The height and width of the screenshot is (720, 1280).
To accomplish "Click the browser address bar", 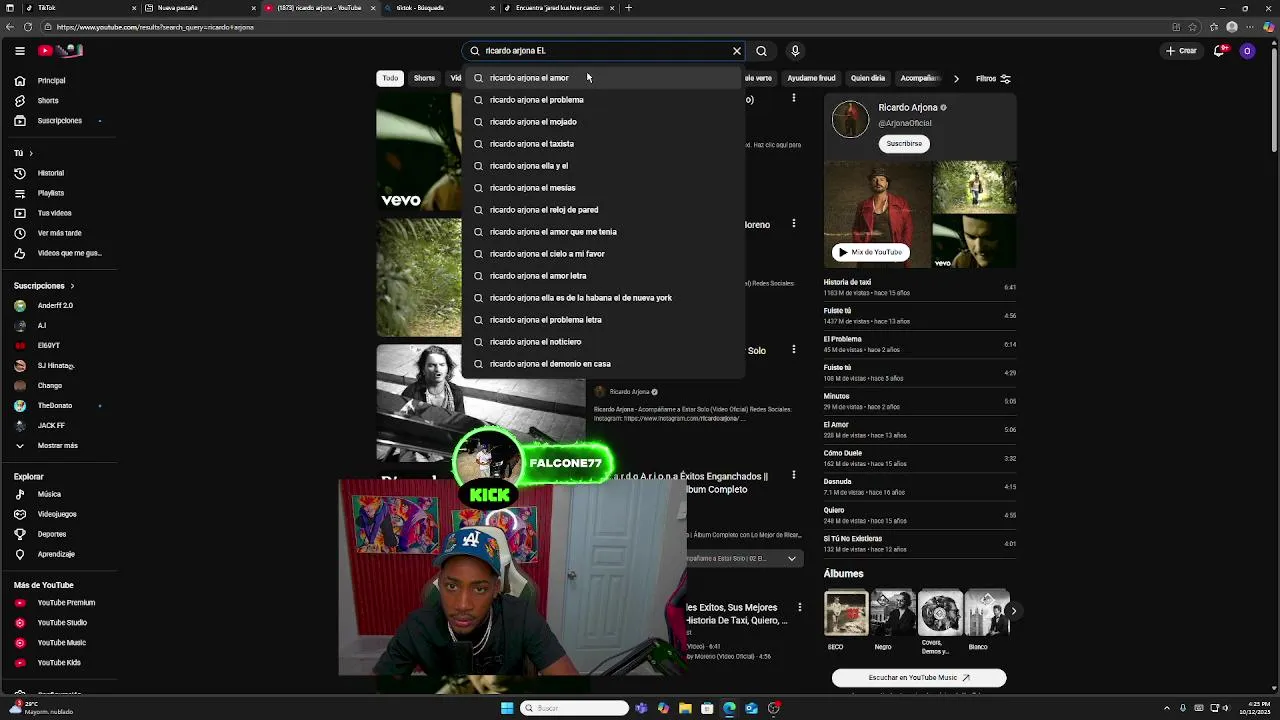I will coord(600,27).
